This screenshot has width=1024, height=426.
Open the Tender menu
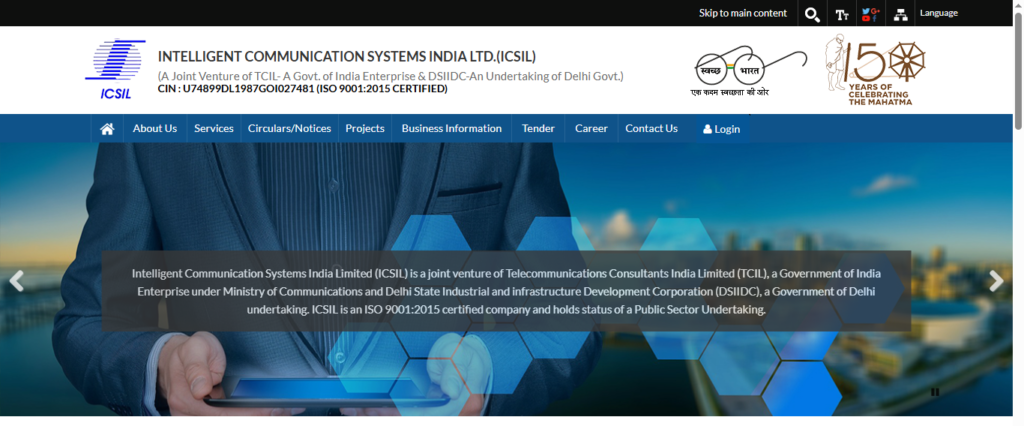tap(538, 129)
